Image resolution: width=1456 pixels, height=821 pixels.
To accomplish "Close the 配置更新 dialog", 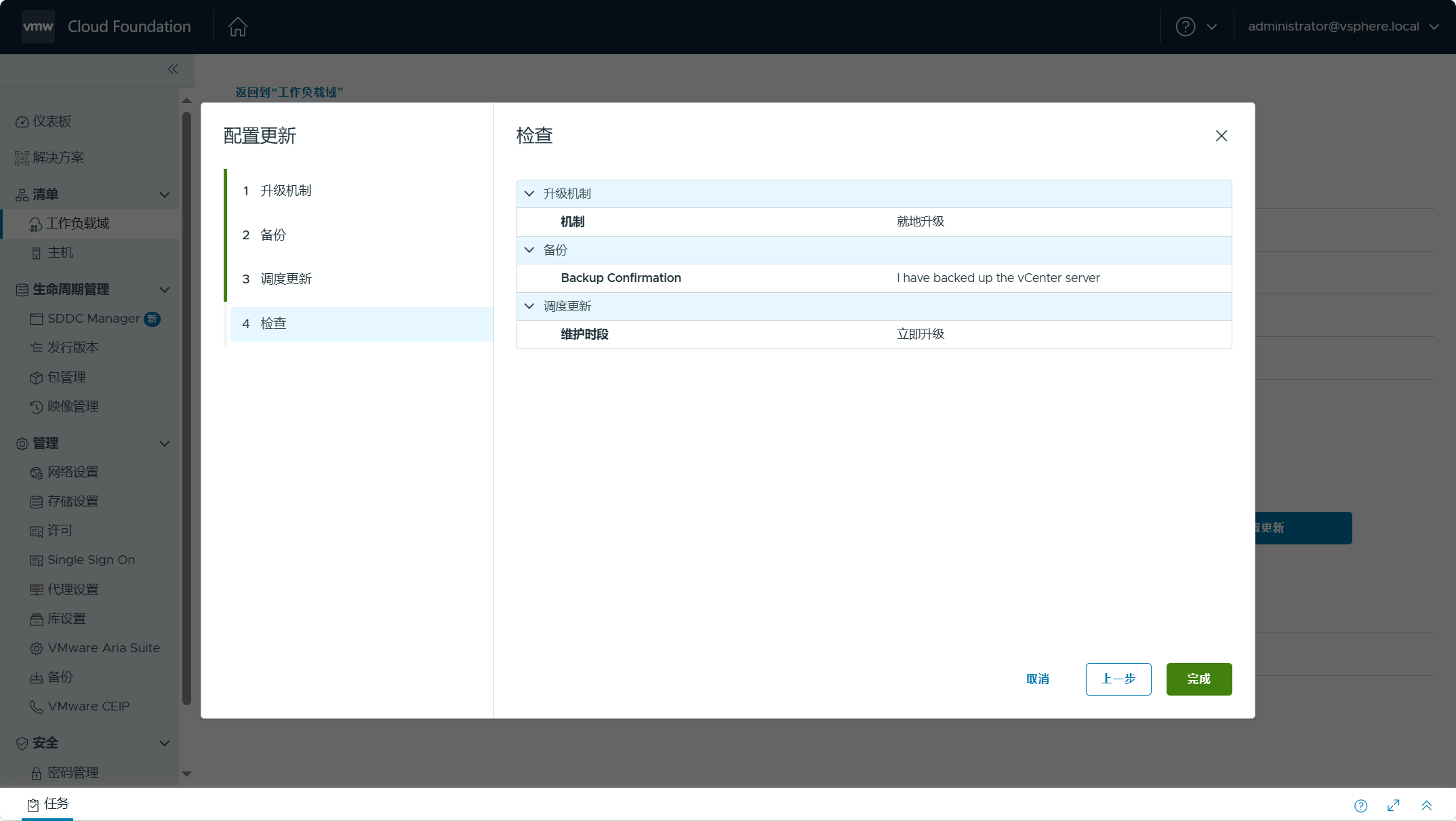I will click(x=1221, y=136).
